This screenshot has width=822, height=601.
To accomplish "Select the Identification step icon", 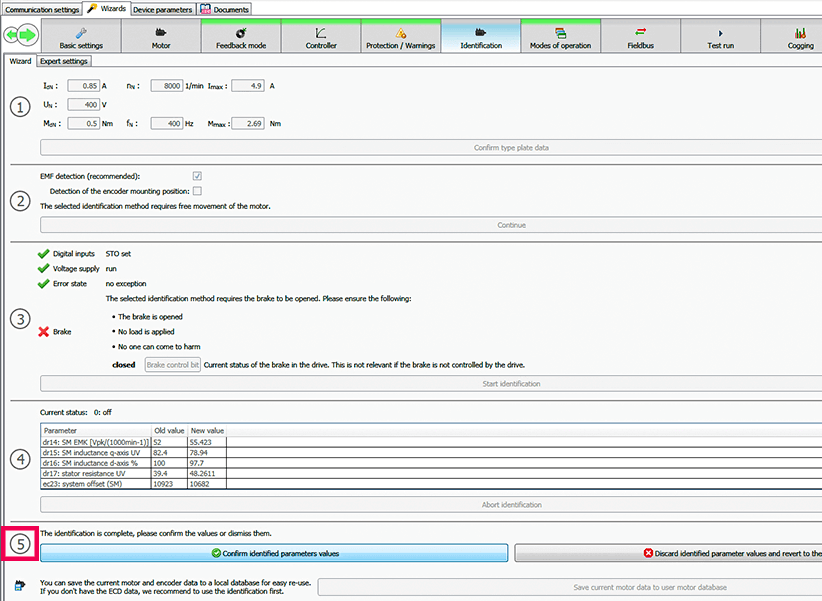I will click(x=481, y=33).
